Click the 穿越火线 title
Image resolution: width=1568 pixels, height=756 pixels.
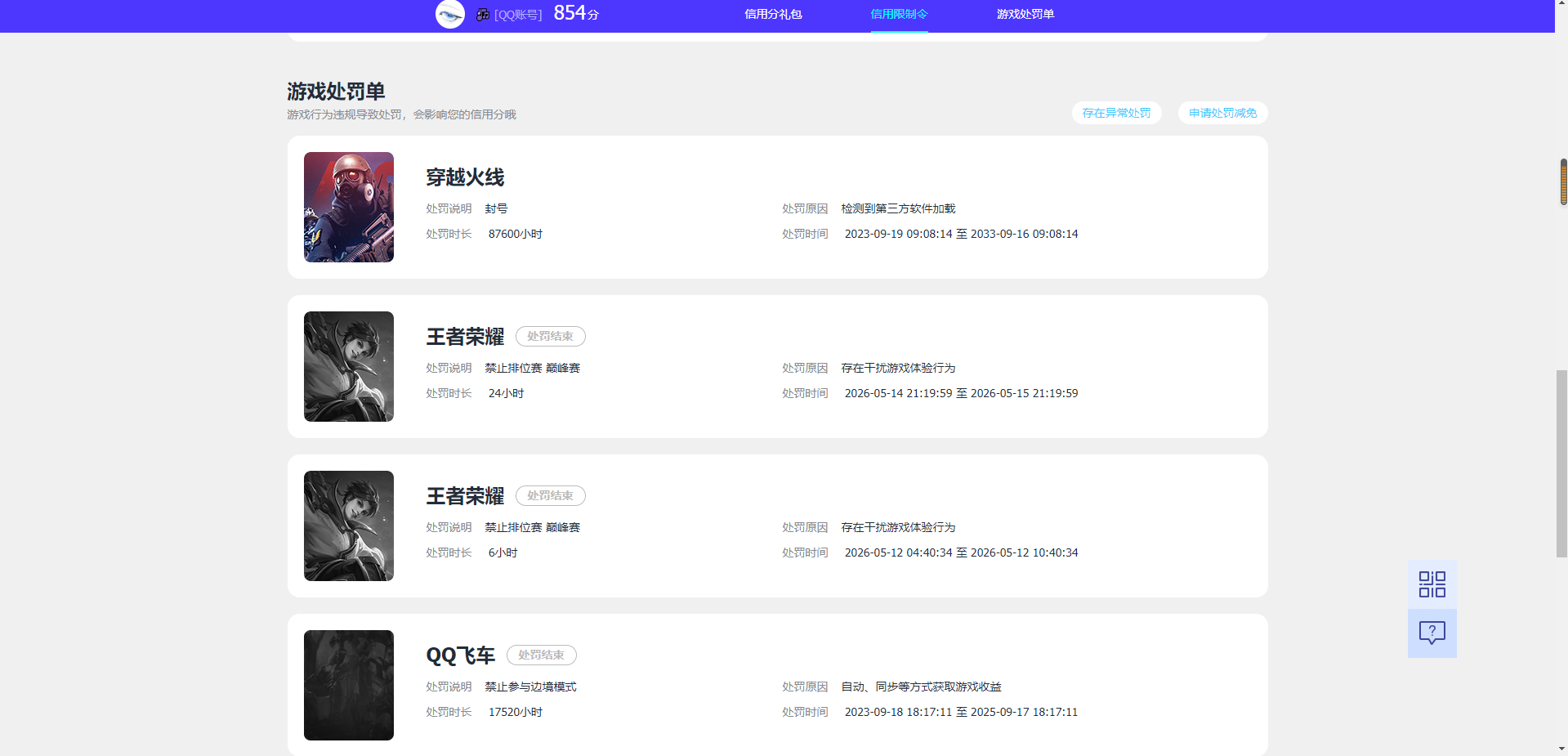coord(465,177)
